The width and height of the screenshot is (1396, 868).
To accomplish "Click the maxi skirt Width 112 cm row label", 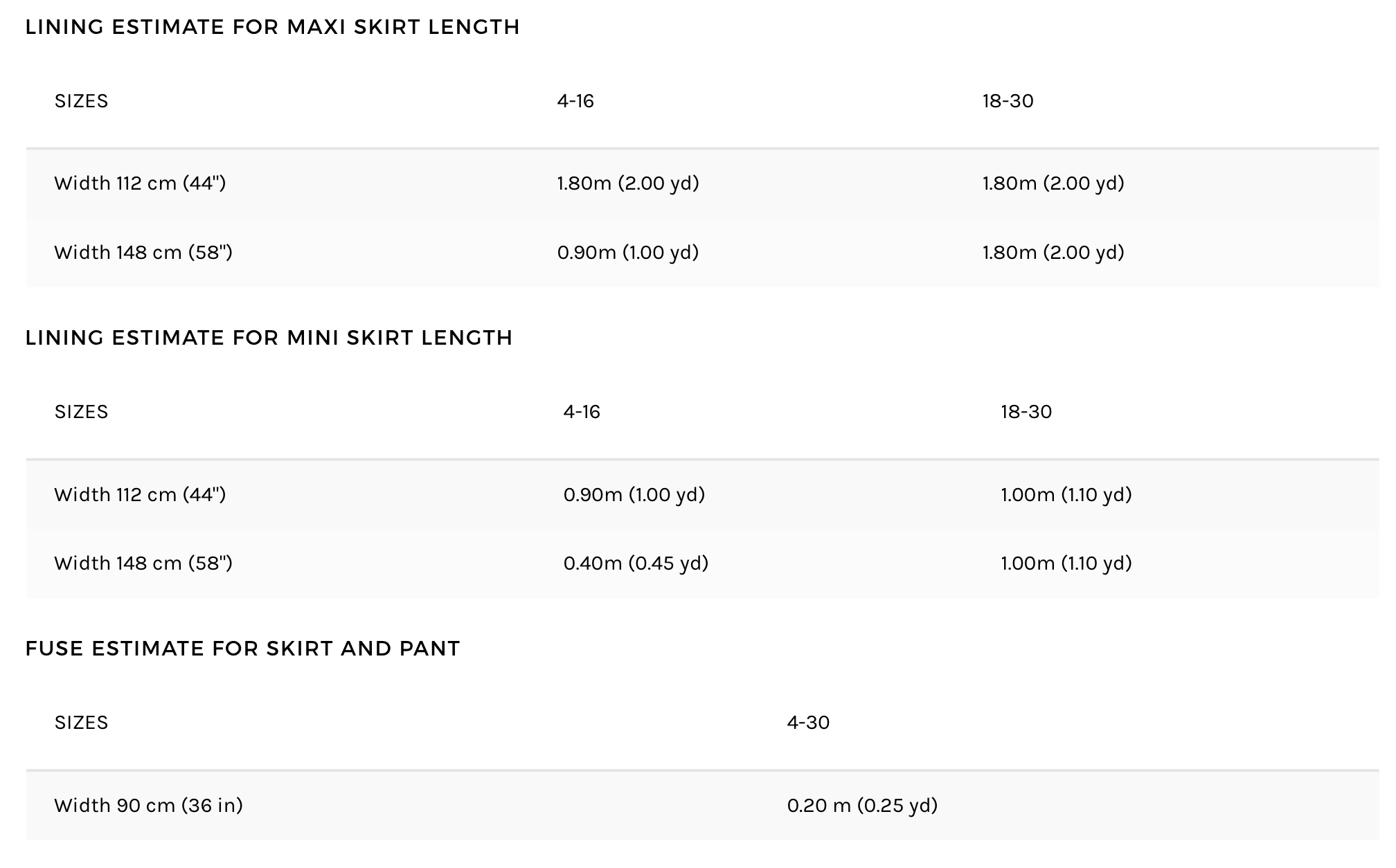I will [140, 183].
